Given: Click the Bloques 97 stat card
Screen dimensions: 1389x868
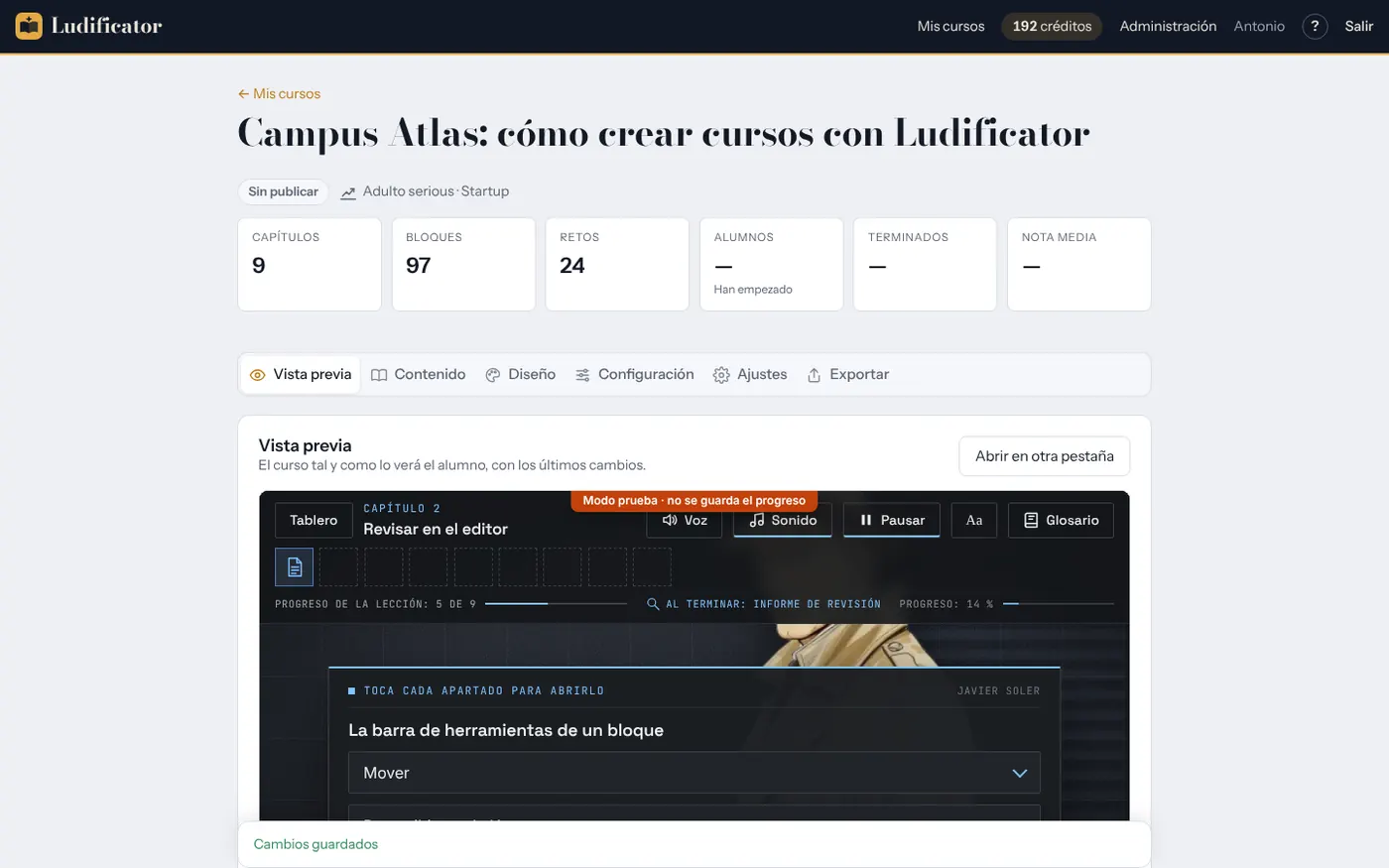Looking at the screenshot, I should click(x=463, y=265).
